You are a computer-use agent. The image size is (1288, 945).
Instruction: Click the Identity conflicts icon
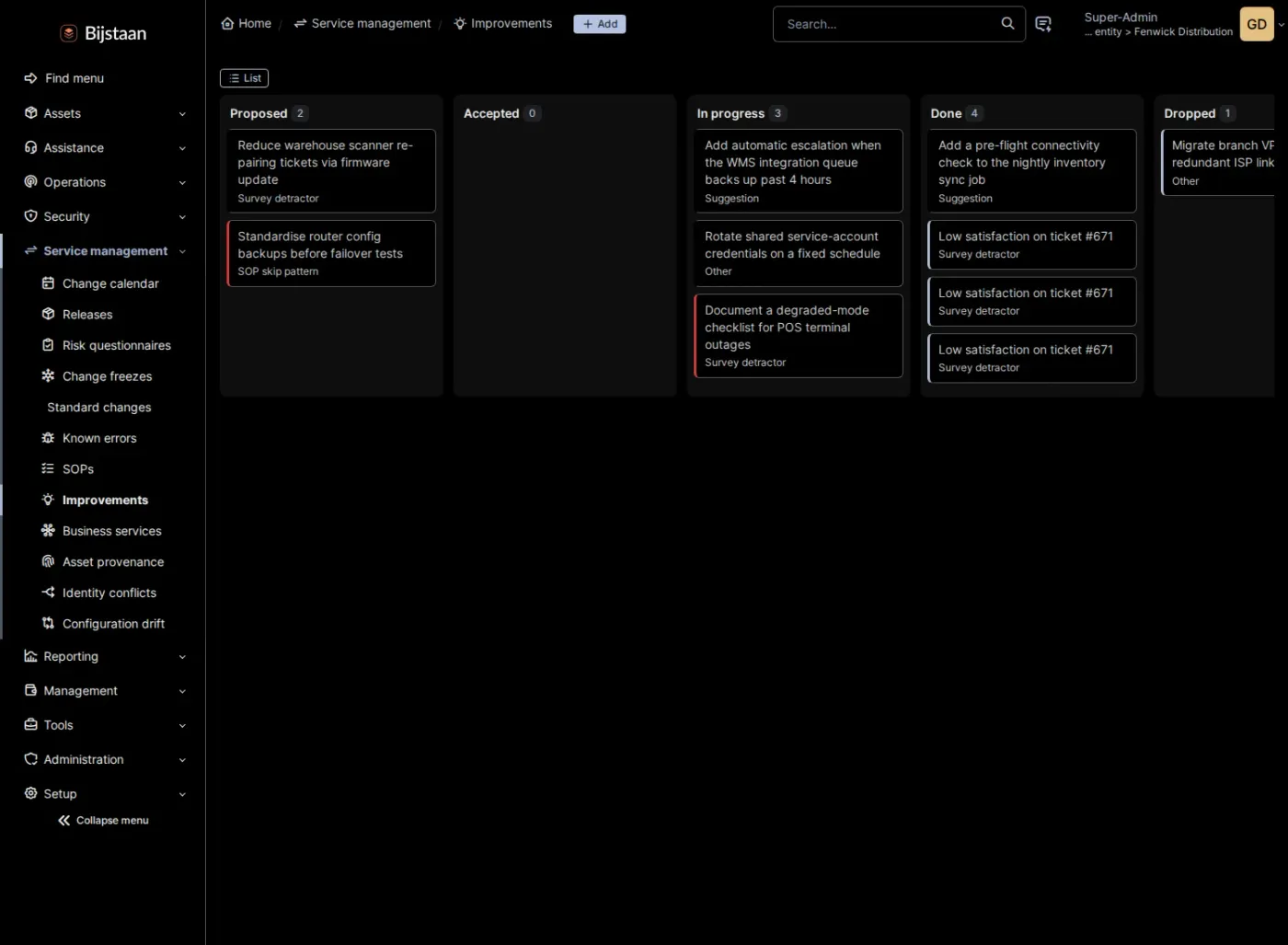(x=49, y=593)
